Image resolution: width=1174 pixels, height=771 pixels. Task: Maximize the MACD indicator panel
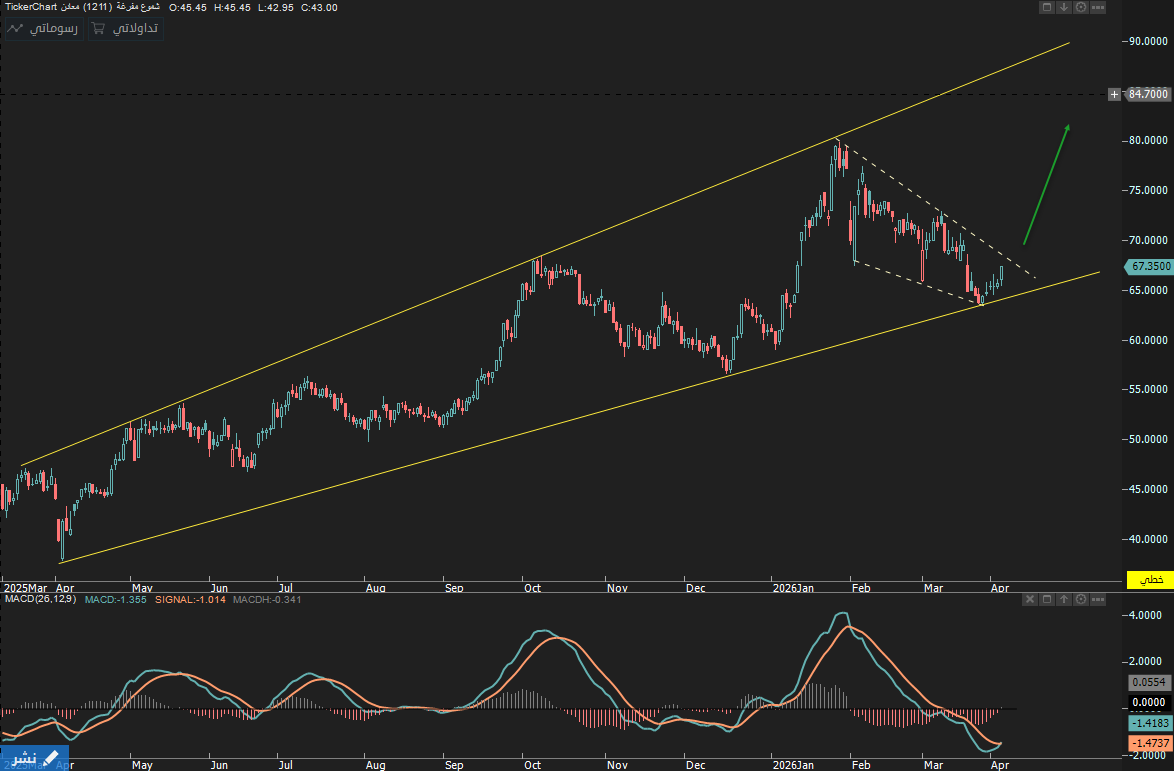(x=1047, y=600)
